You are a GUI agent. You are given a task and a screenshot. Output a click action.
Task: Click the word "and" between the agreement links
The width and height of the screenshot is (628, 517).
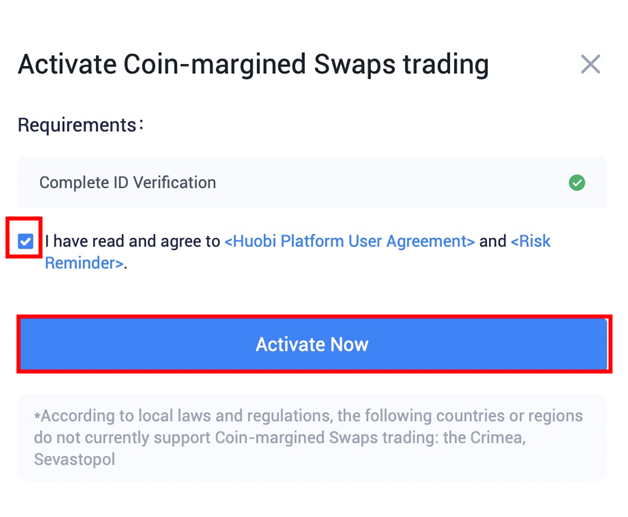[x=493, y=241]
